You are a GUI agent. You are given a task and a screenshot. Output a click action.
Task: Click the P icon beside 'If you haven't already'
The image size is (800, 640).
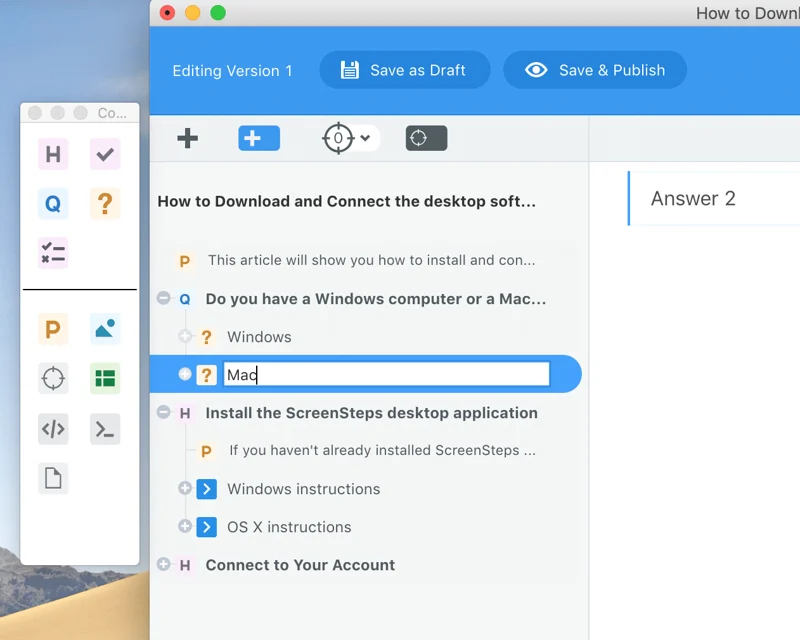pos(206,451)
